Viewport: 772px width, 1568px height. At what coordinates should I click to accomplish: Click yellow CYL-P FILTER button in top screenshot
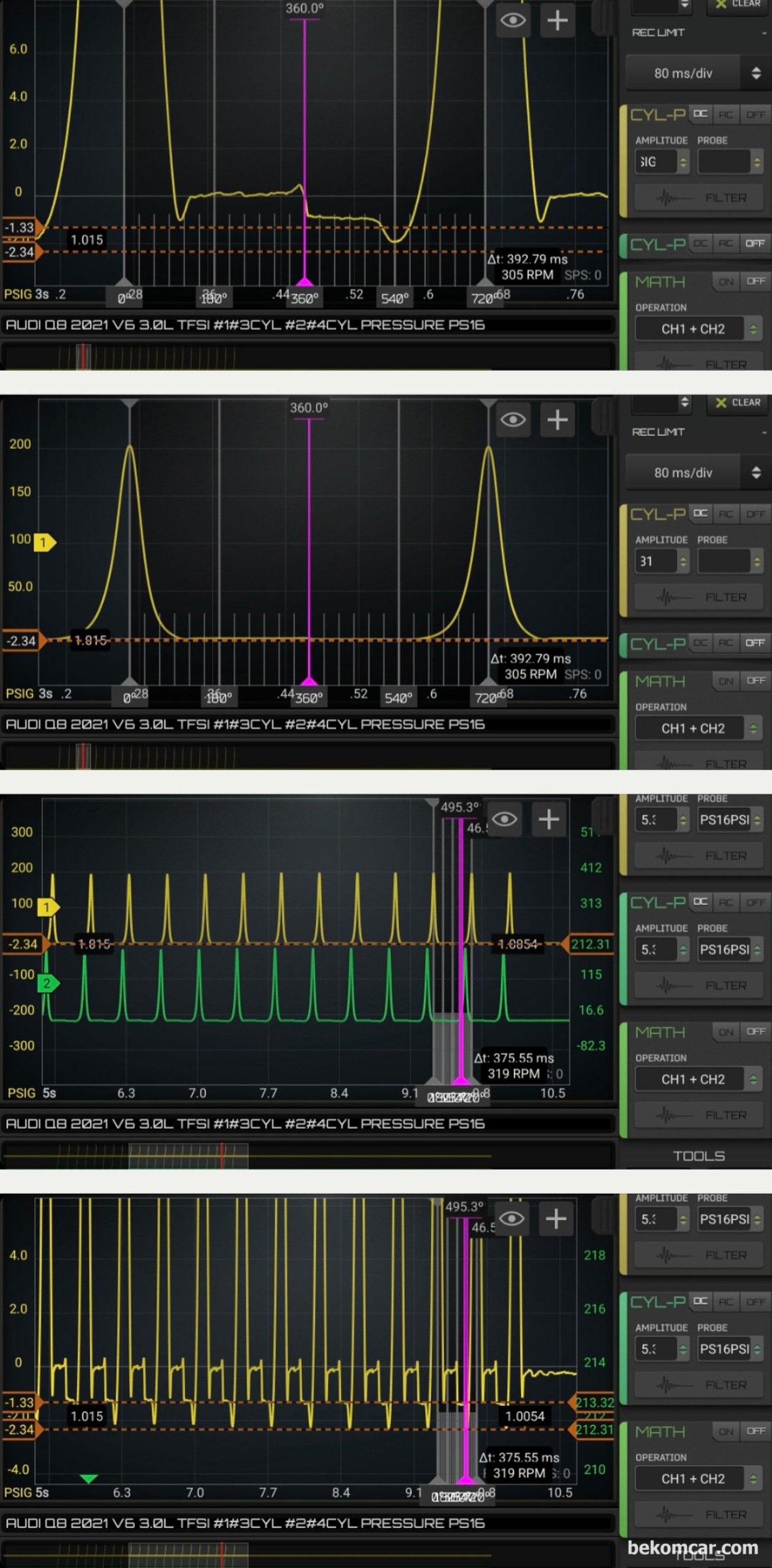click(699, 198)
